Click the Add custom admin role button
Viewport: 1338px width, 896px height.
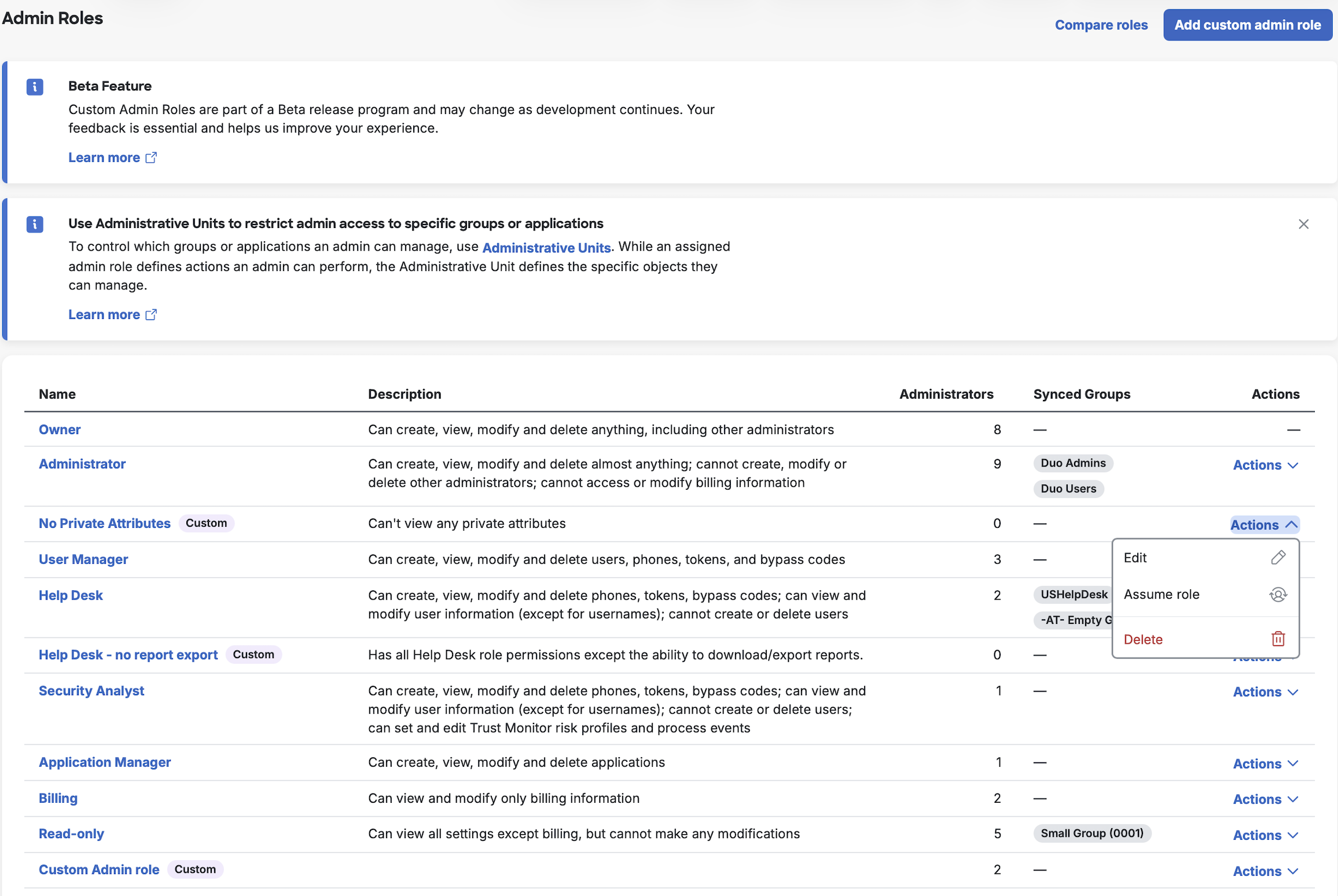1247,25
